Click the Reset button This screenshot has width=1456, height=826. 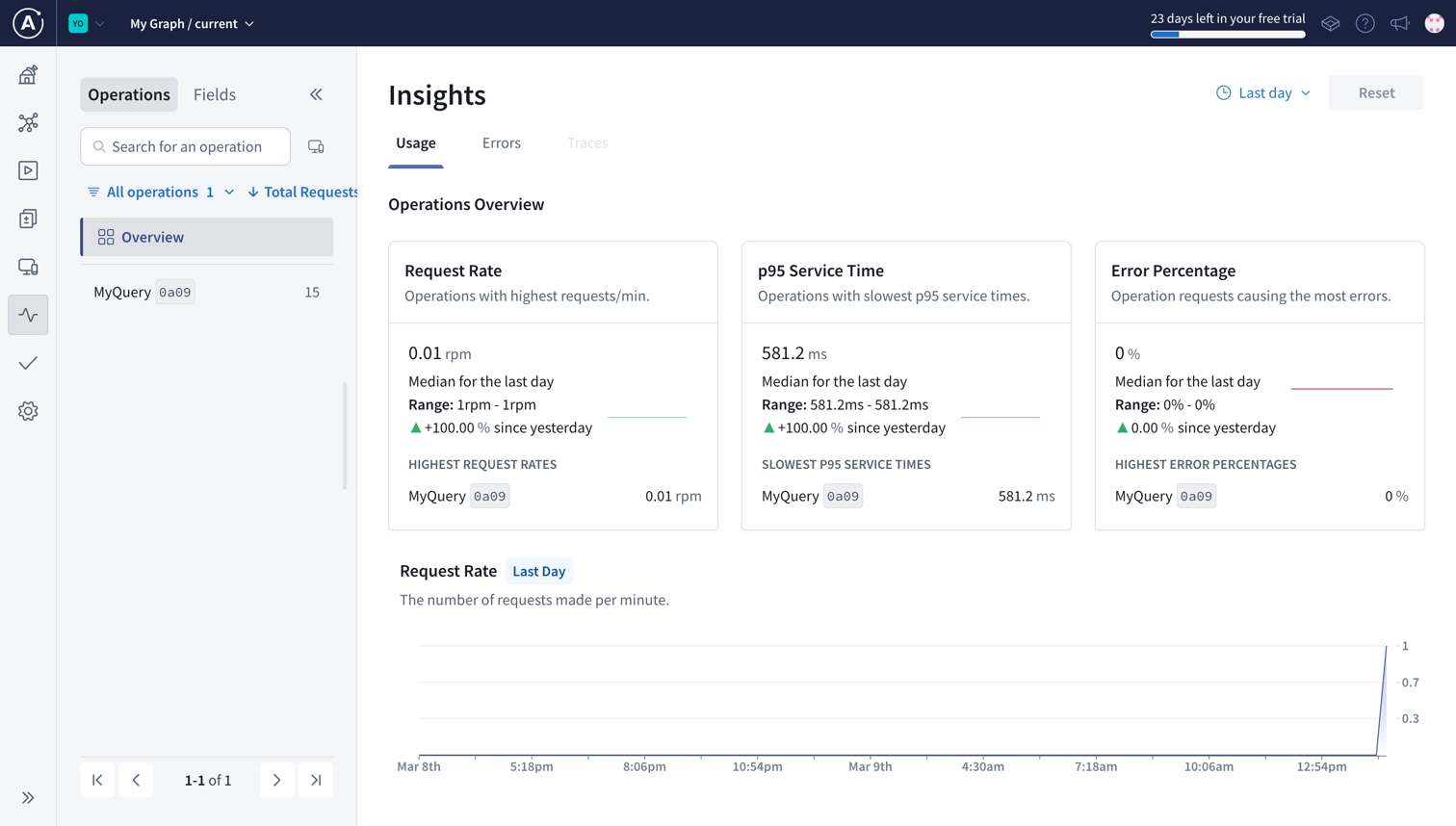click(x=1375, y=92)
